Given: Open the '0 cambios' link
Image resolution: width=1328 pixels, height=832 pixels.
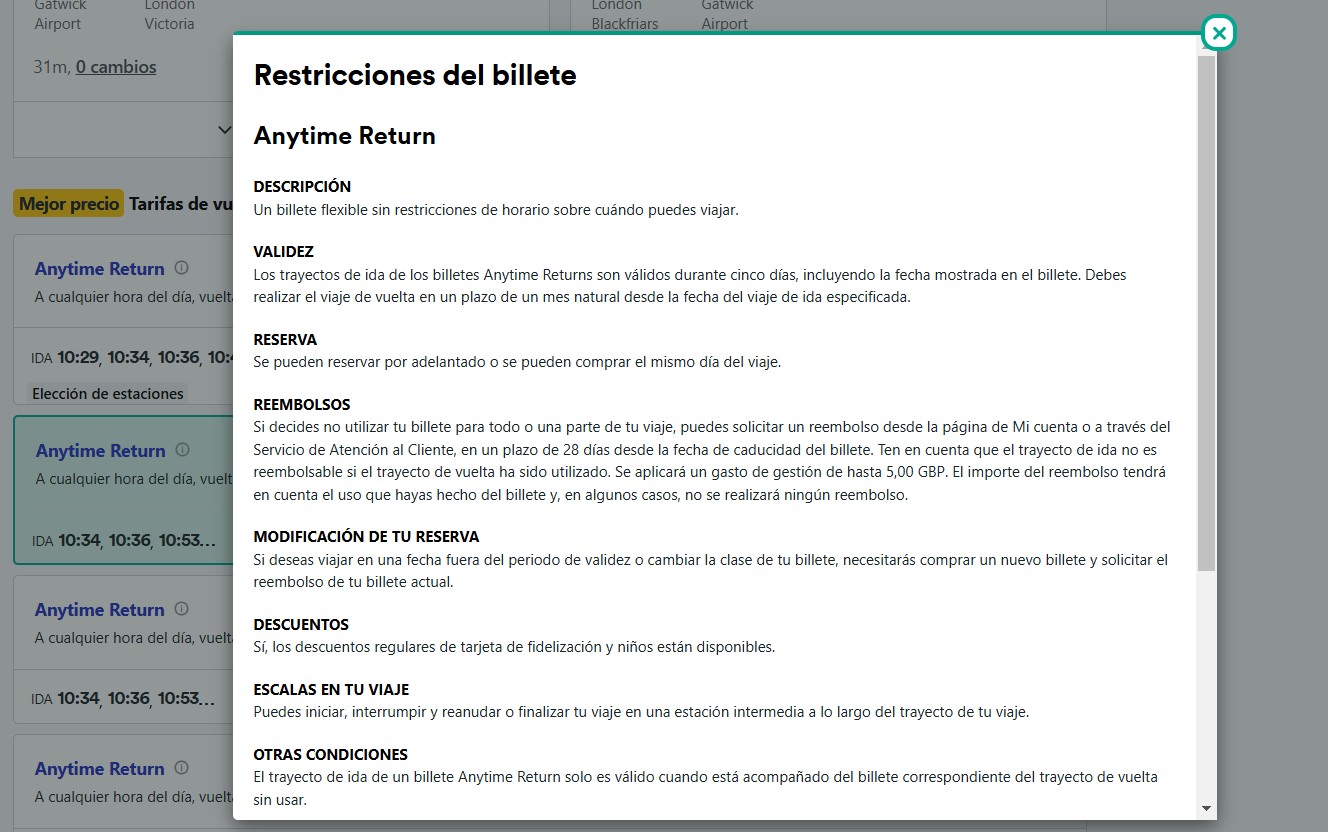Looking at the screenshot, I should (x=116, y=67).
